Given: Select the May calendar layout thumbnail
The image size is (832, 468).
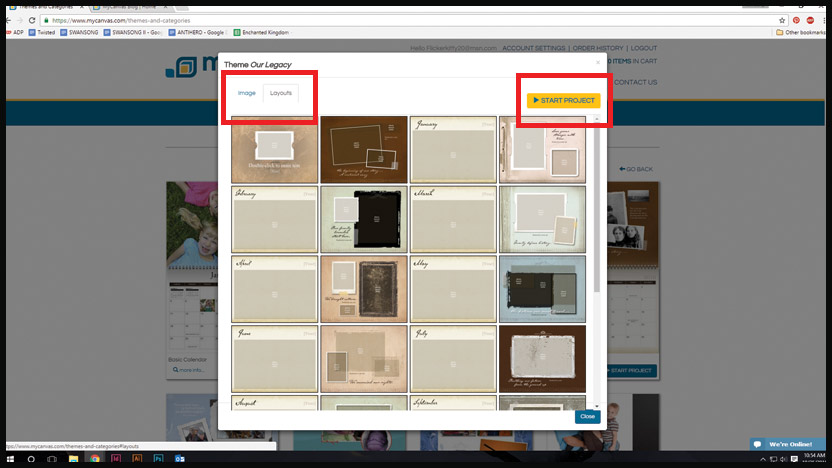Looking at the screenshot, I should click(453, 289).
